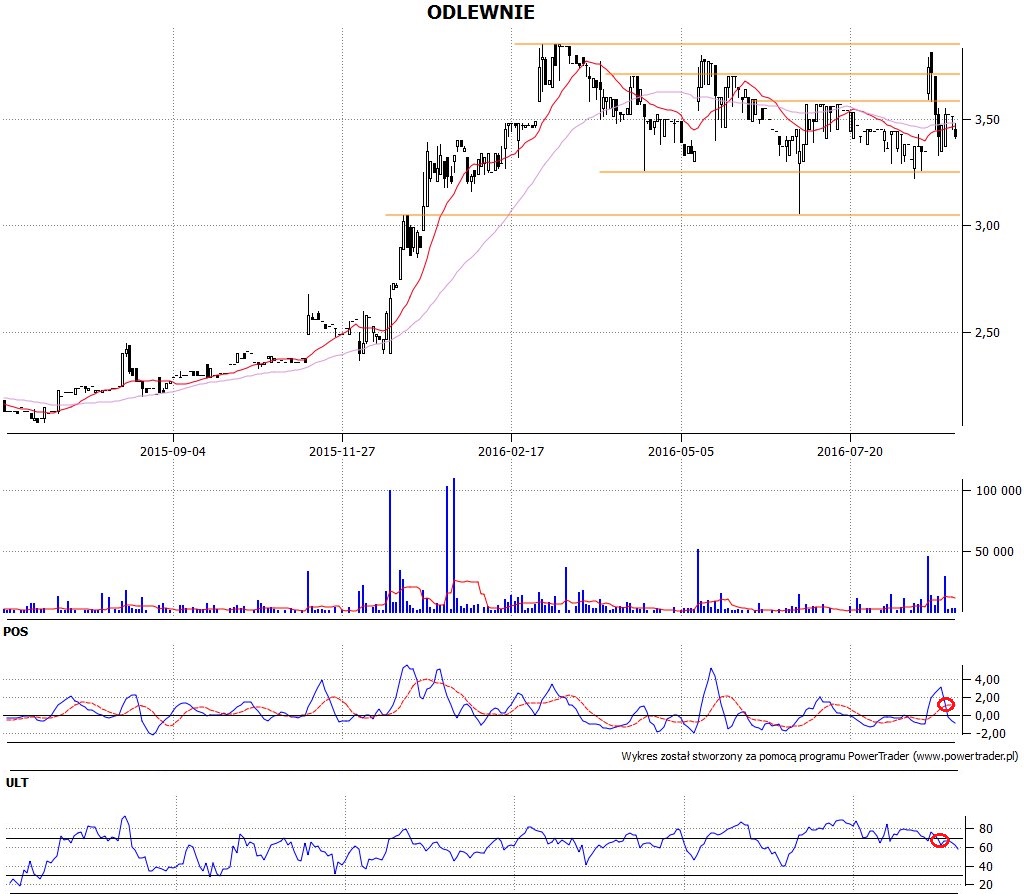
Task: Select the 2016-02-17 date label
Action: 511,451
